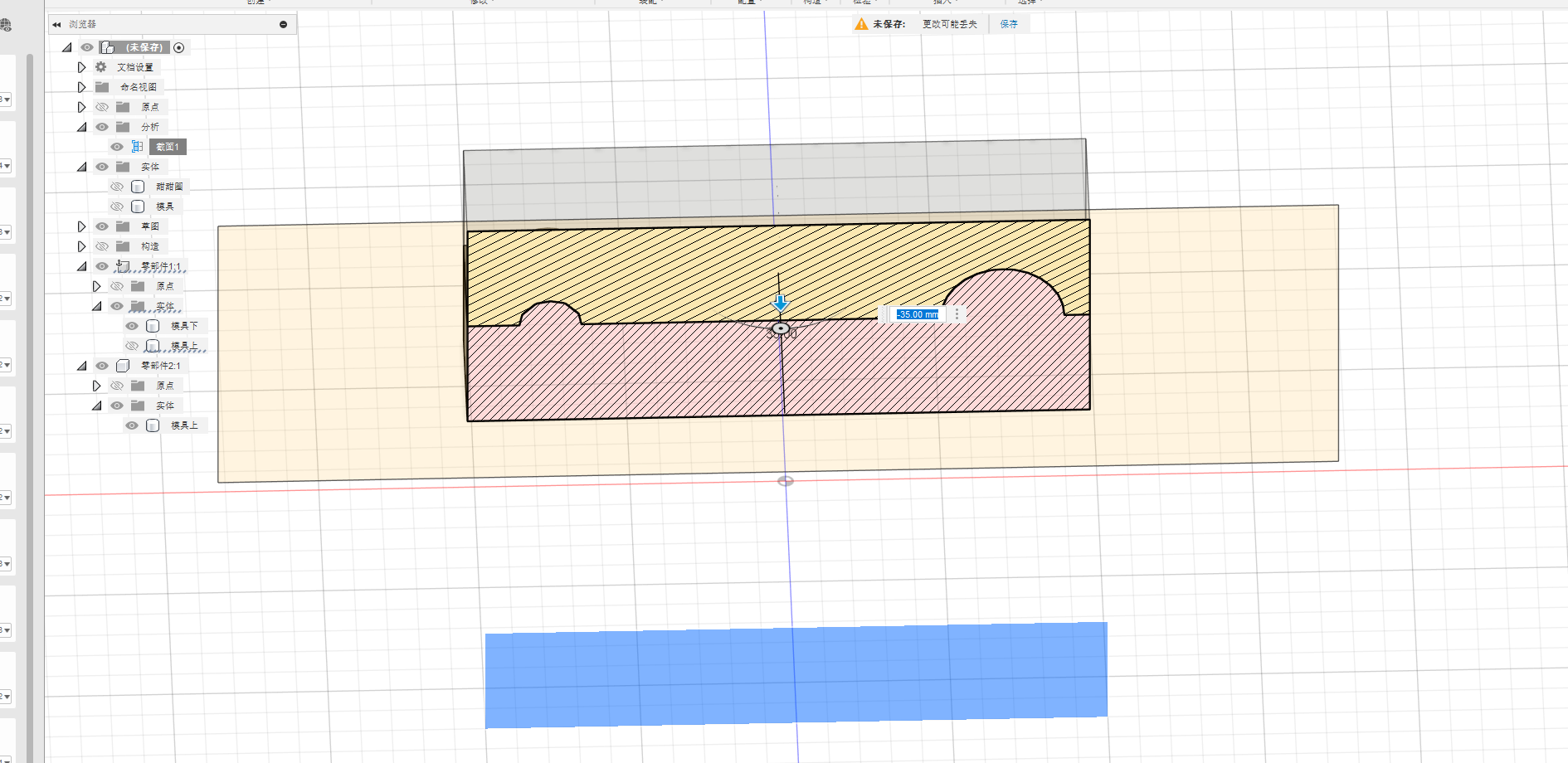The image size is (1568, 763).
Task: Click the orange unsaved warning triangle icon
Action: (861, 24)
